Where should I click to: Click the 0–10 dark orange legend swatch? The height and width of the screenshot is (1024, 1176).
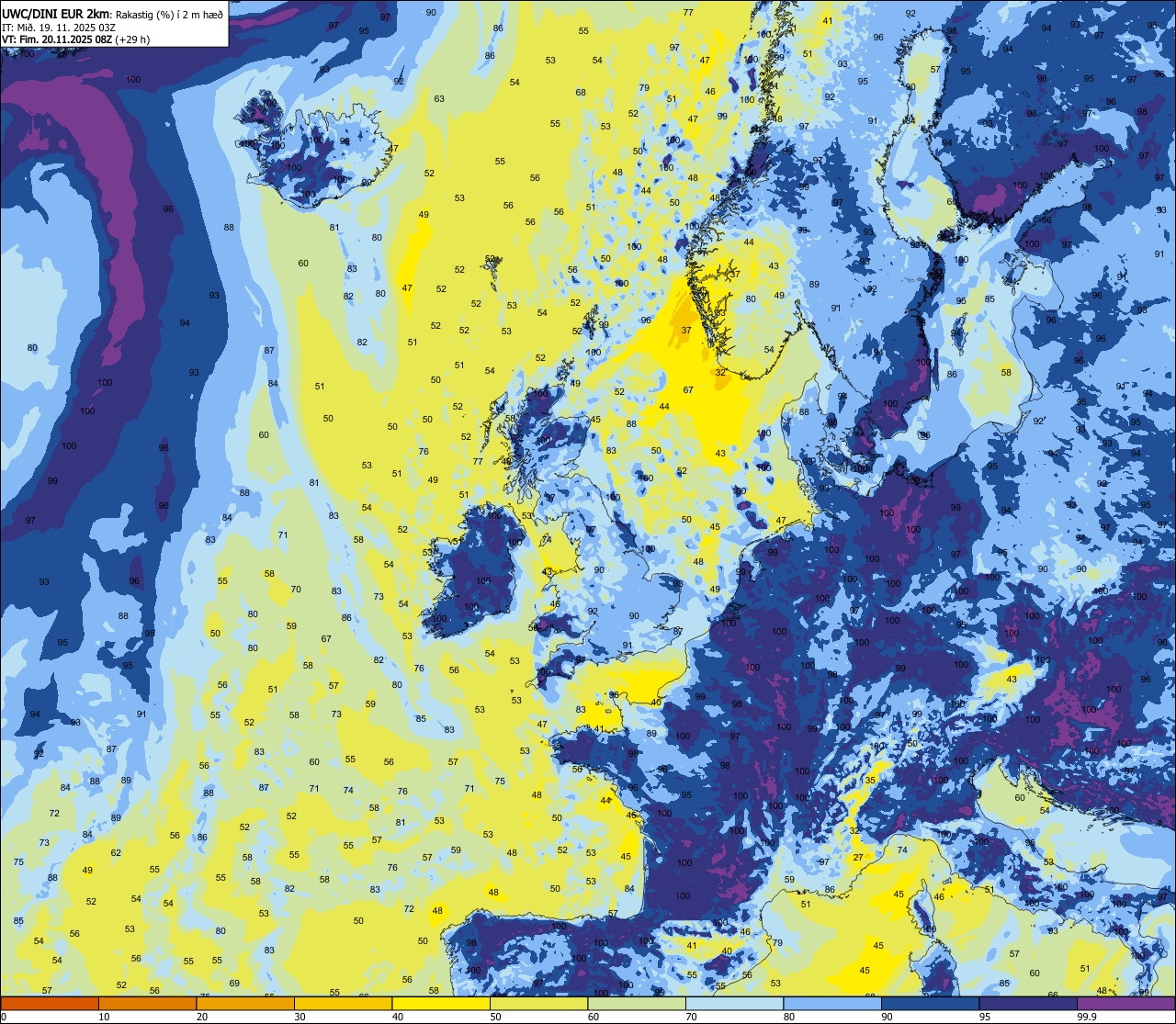(x=50, y=1004)
